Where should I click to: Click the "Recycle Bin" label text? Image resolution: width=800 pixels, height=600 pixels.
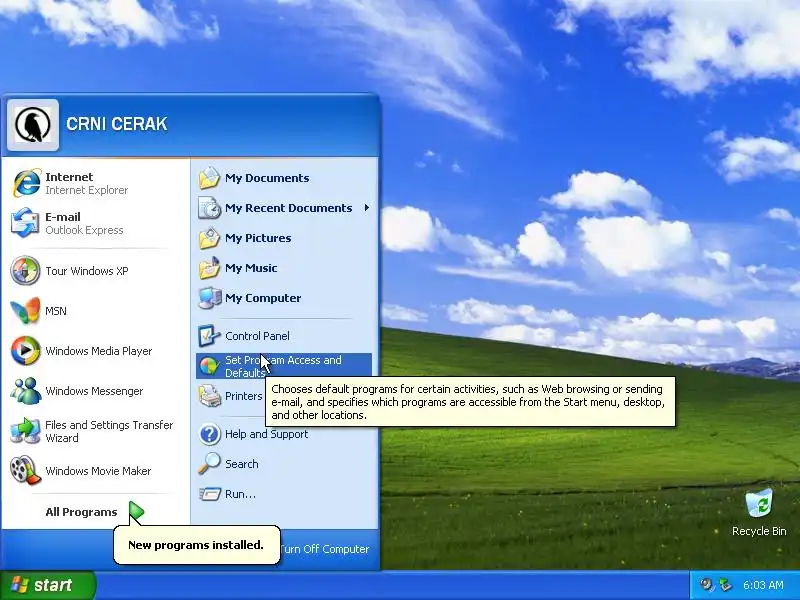(x=759, y=531)
